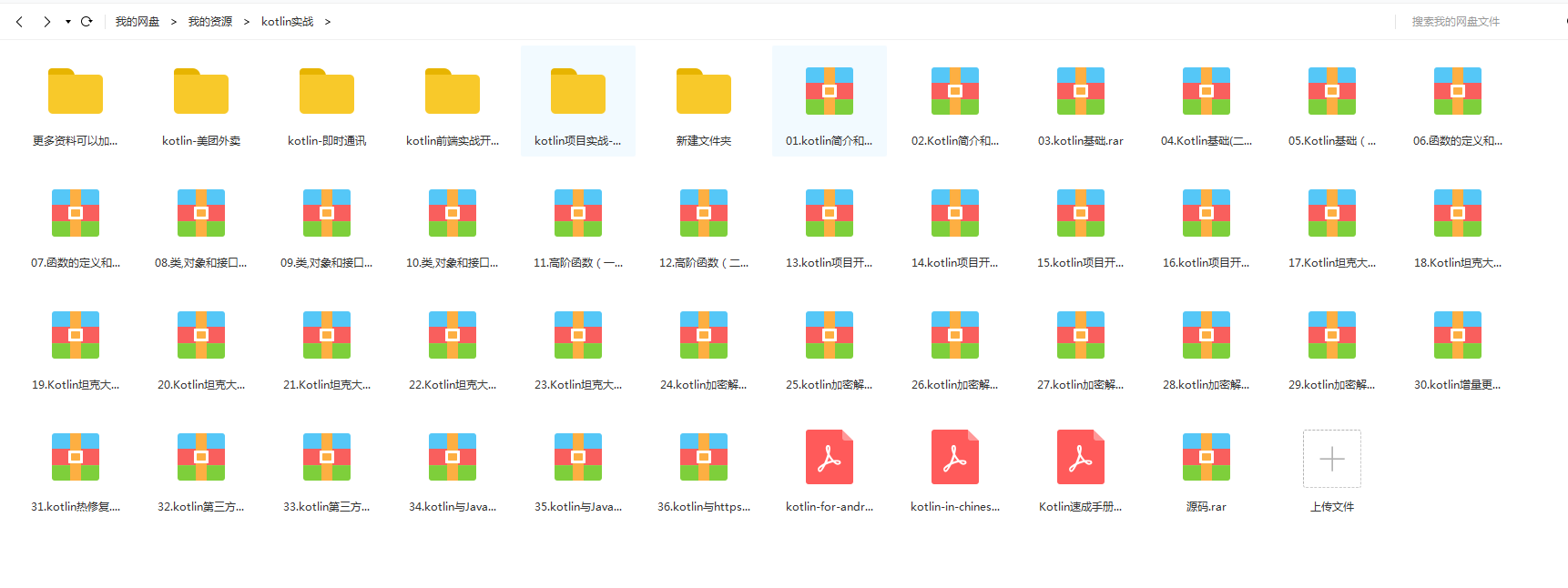
Task: Click the 29.kotlin加密解... file name
Action: (1332, 385)
